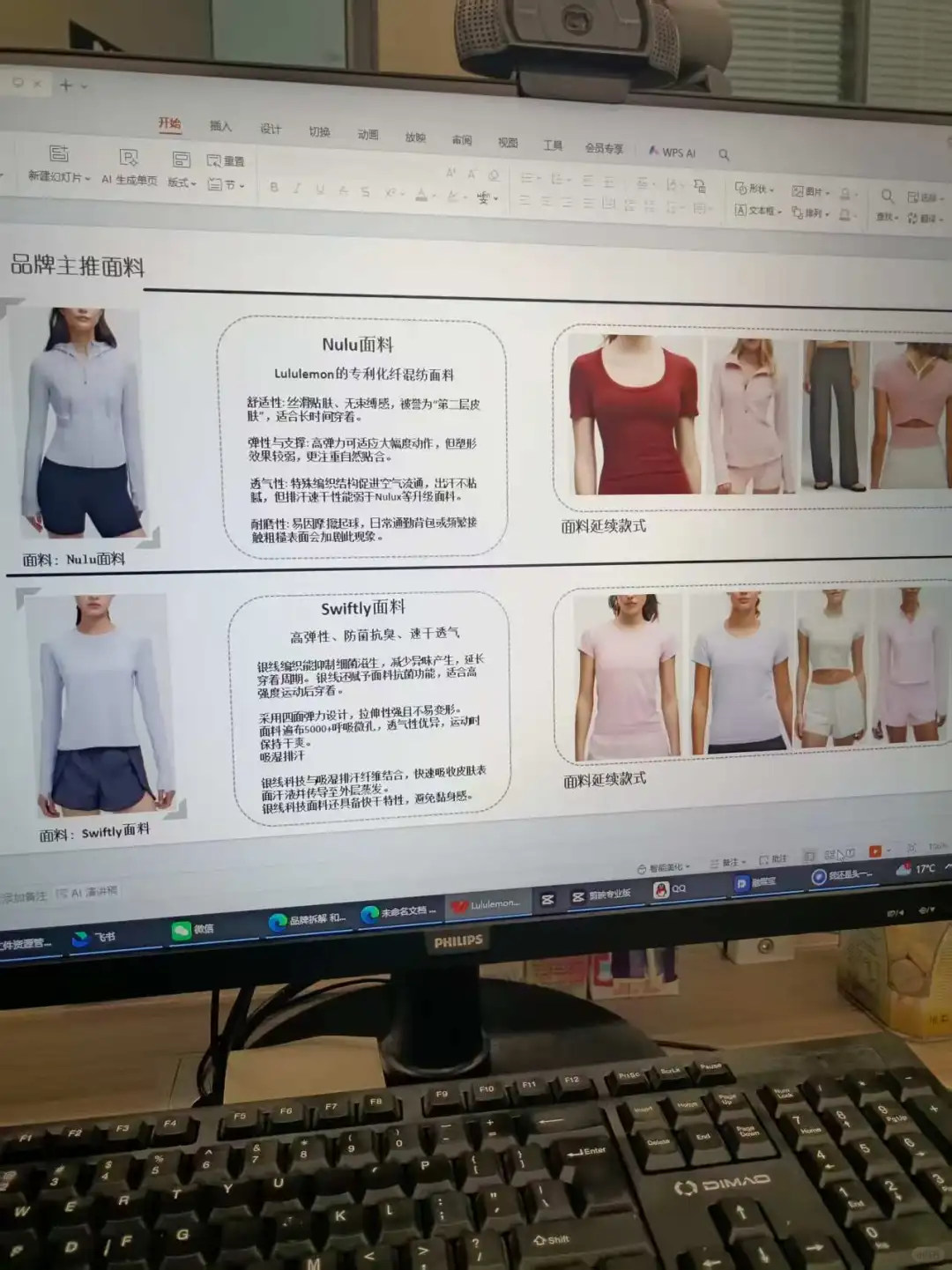Click the 重置 reset button
952x1270 pixels.
click(226, 161)
